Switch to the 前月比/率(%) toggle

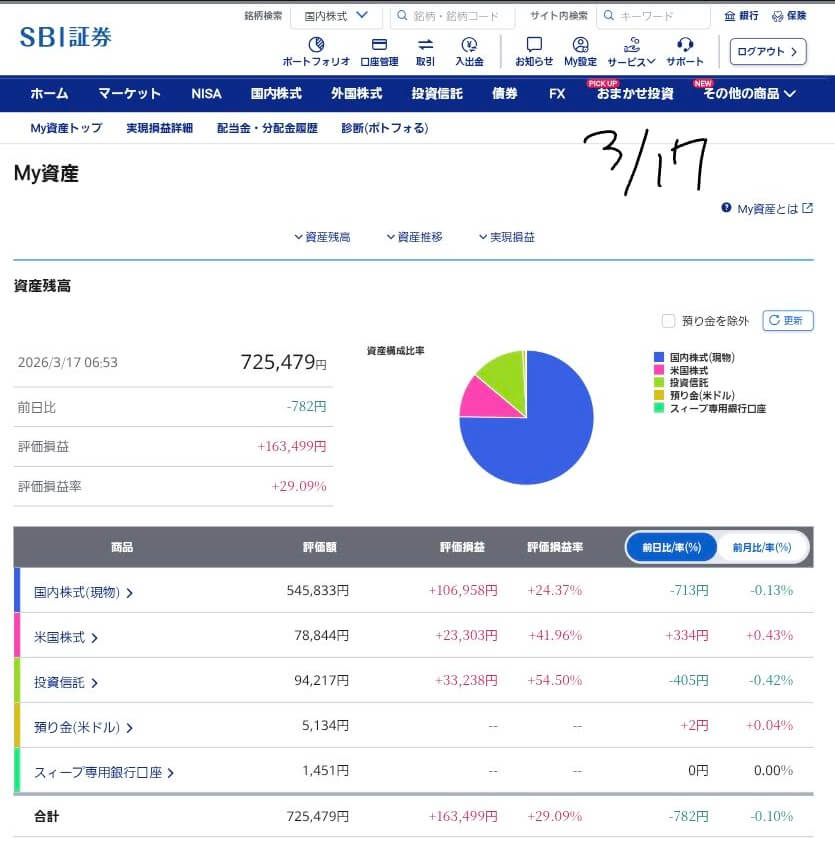click(761, 548)
